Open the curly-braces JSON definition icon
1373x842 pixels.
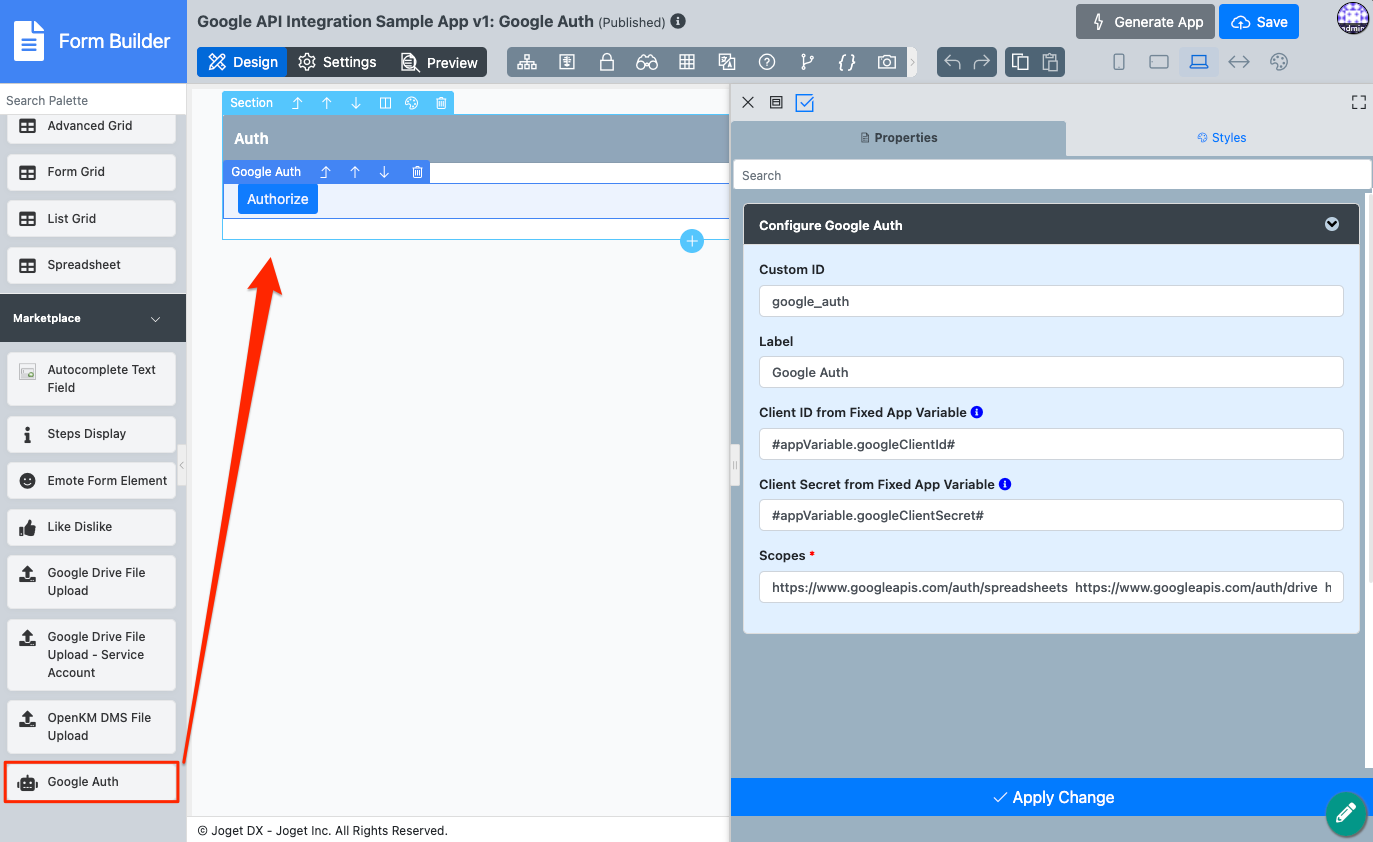tap(847, 62)
